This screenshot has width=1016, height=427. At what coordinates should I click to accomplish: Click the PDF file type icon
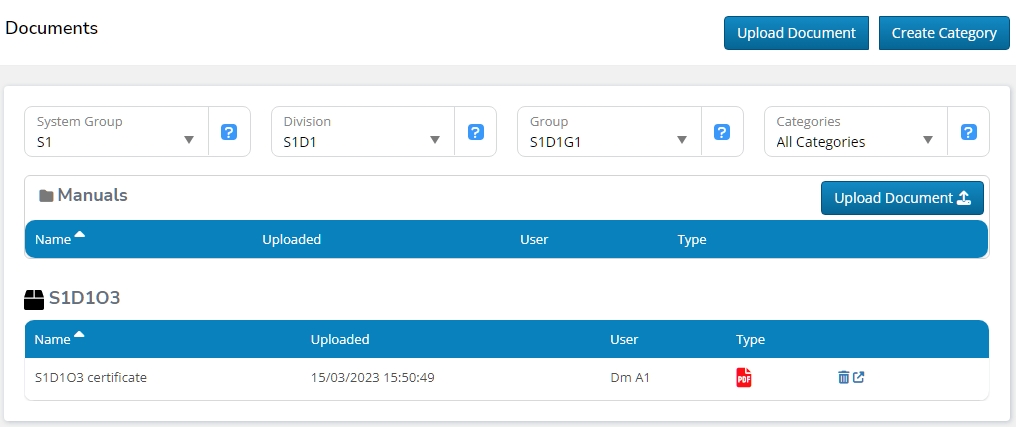coord(743,377)
